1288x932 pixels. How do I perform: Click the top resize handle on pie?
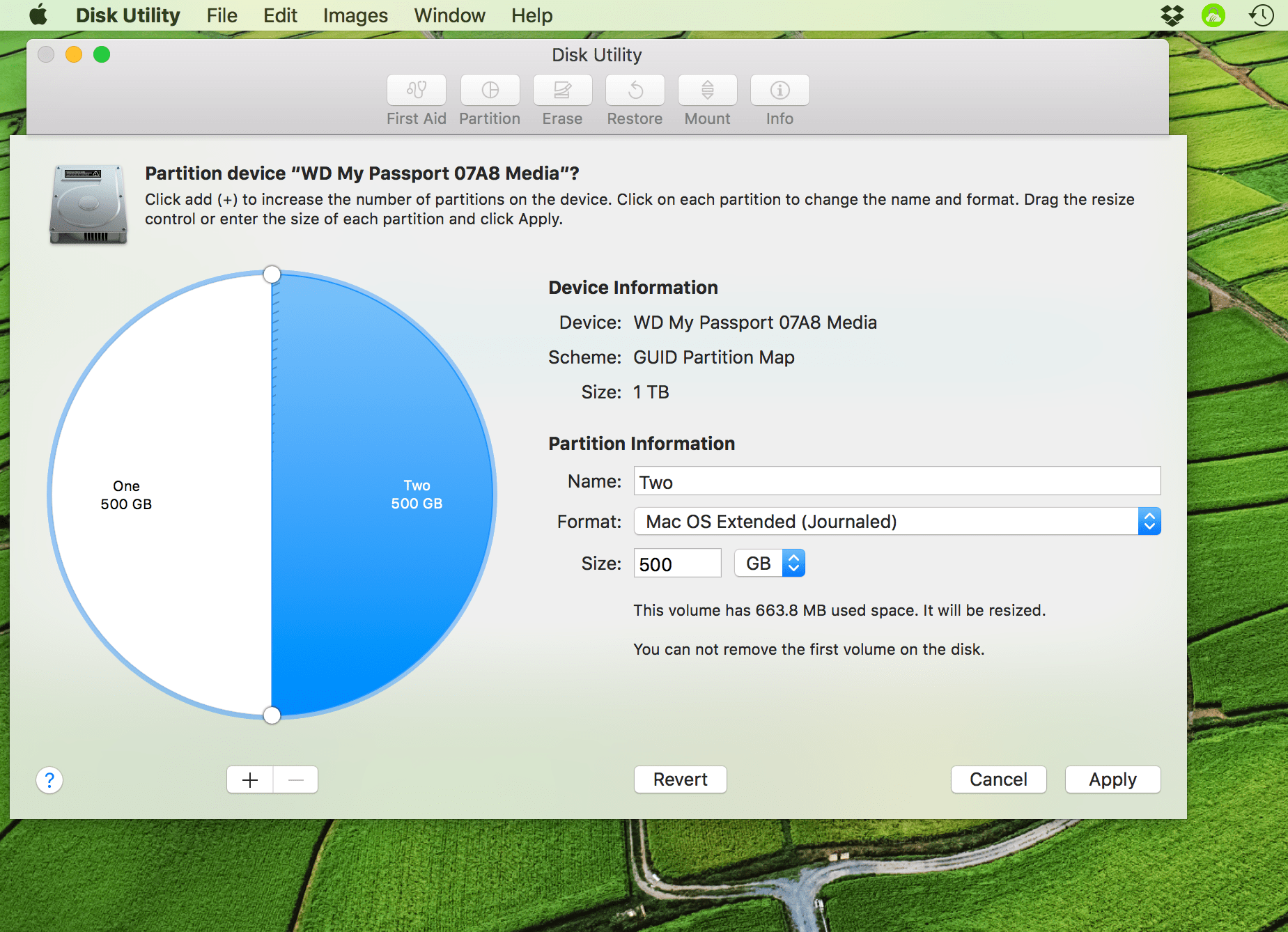(x=272, y=274)
